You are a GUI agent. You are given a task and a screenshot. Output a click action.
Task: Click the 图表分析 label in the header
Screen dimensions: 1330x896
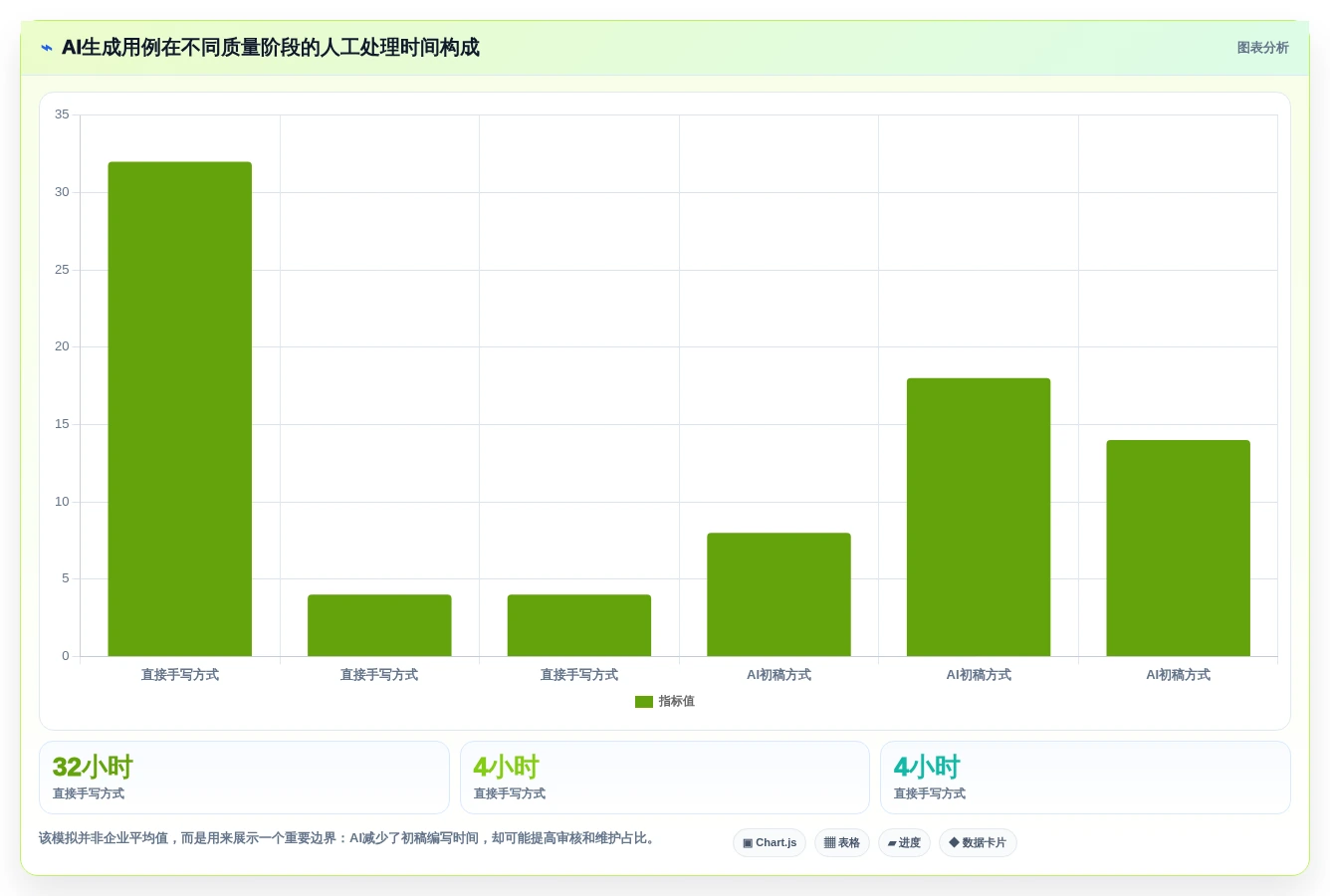click(x=1262, y=48)
